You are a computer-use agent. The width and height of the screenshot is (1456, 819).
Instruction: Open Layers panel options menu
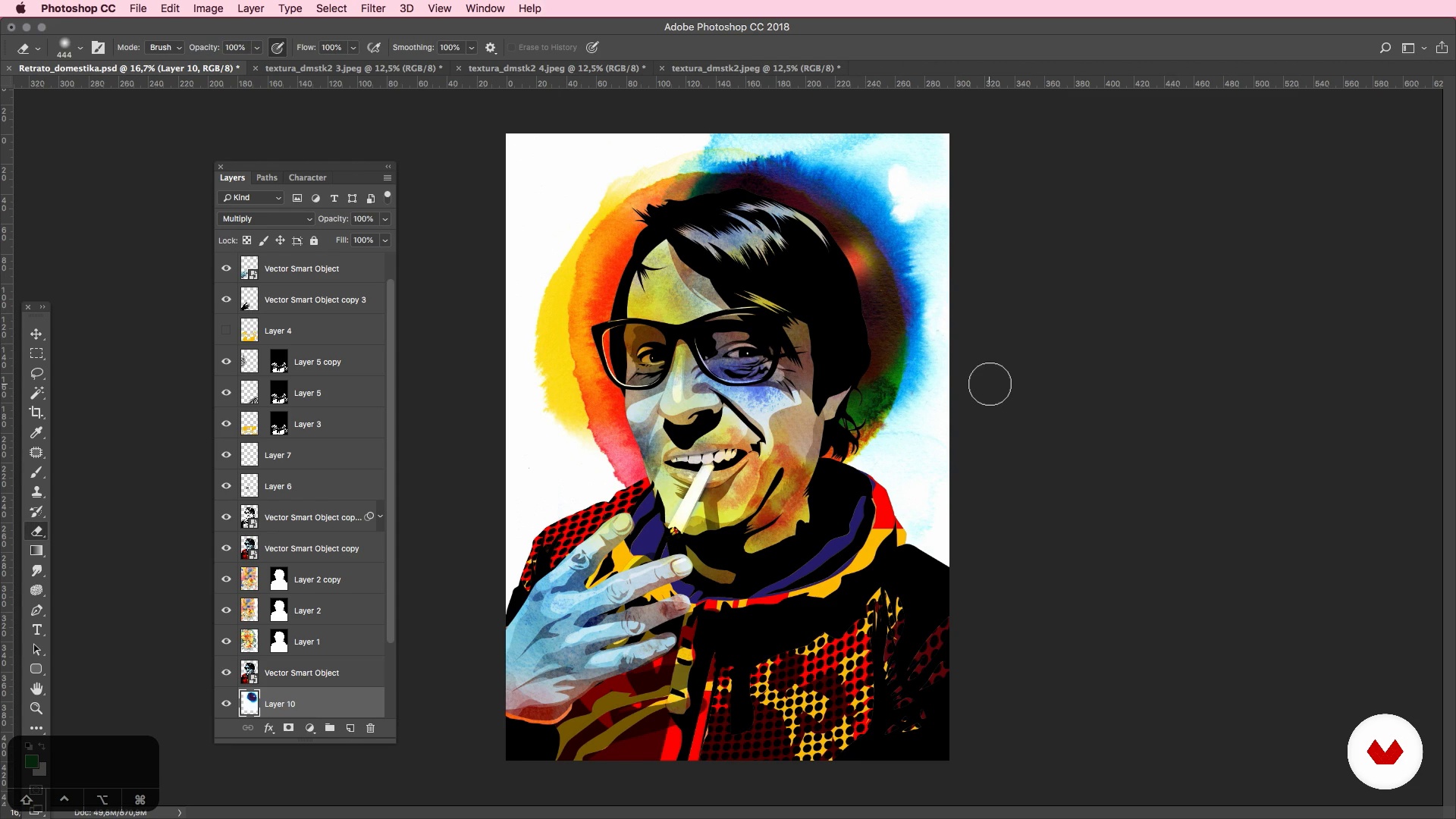point(388,177)
